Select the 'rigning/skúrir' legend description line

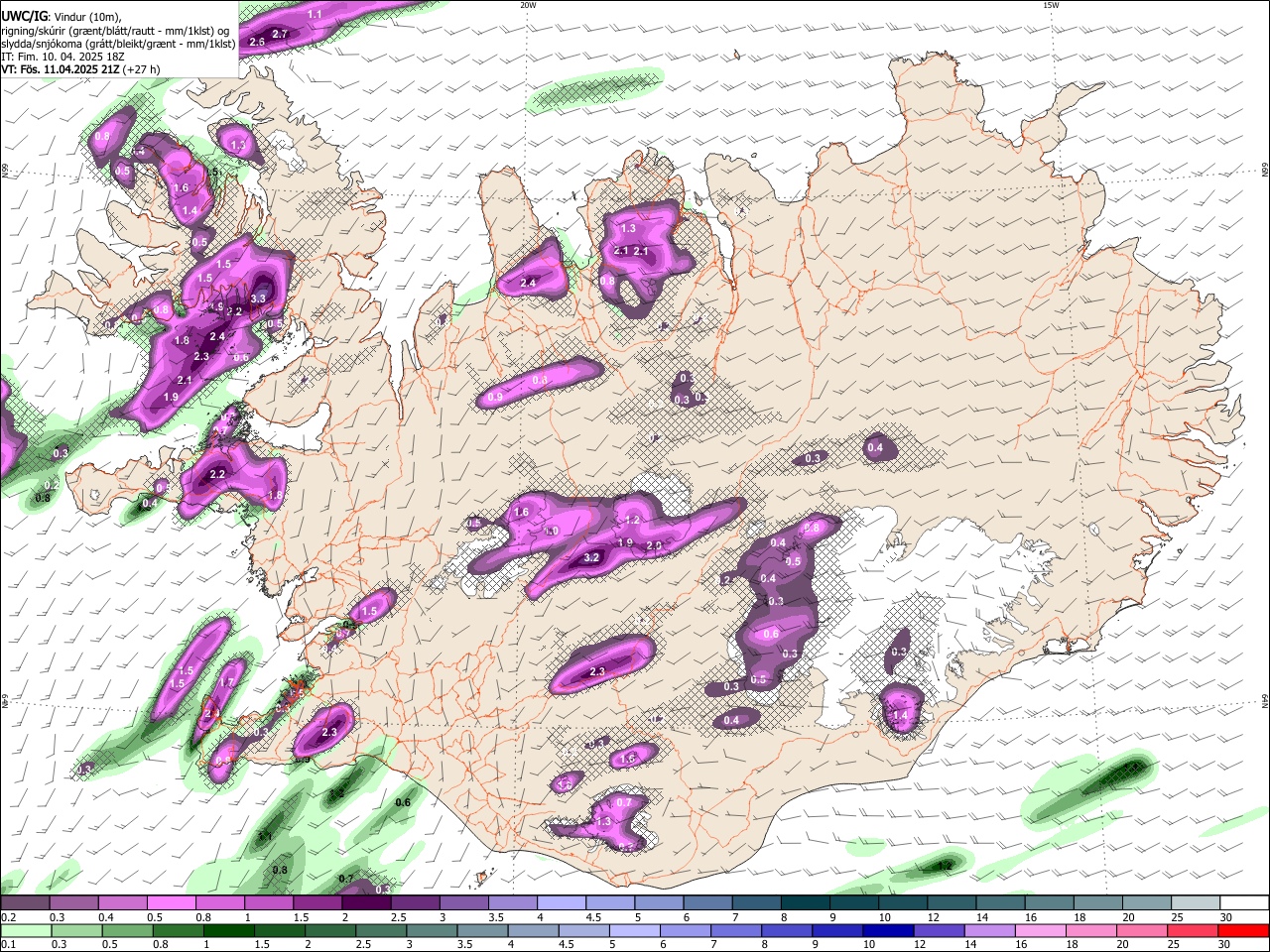click(x=115, y=30)
